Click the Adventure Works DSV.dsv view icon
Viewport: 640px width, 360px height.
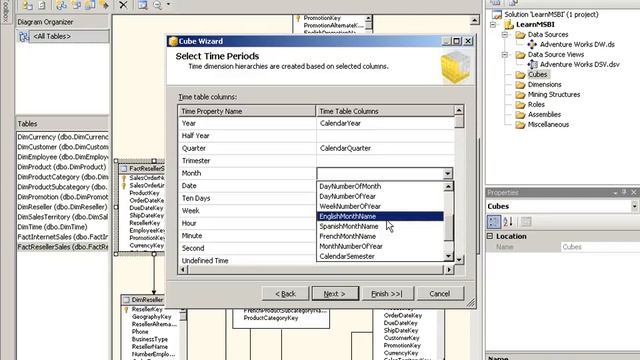pos(532,64)
